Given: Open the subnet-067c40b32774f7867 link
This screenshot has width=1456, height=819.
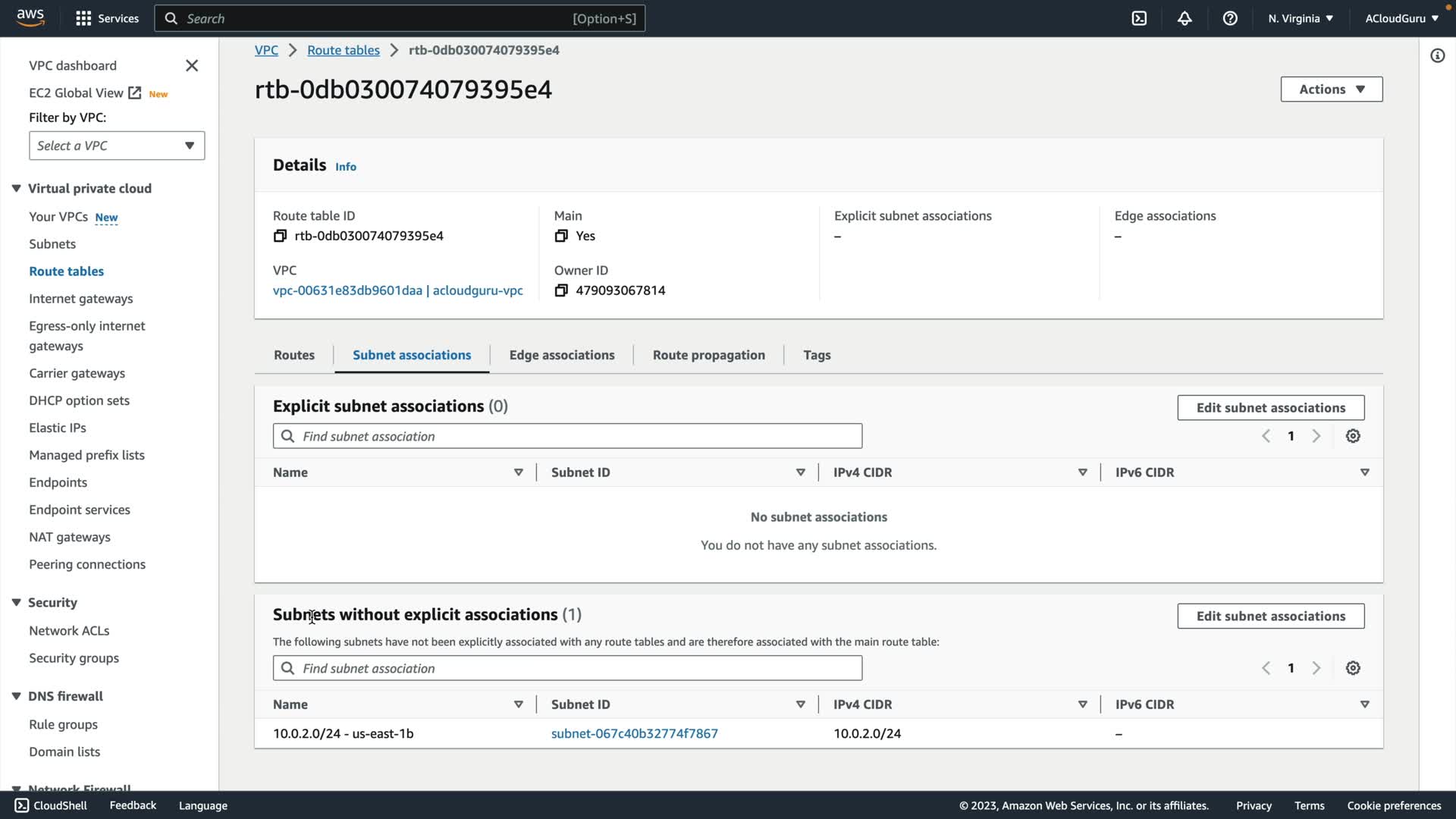Looking at the screenshot, I should coord(634,733).
